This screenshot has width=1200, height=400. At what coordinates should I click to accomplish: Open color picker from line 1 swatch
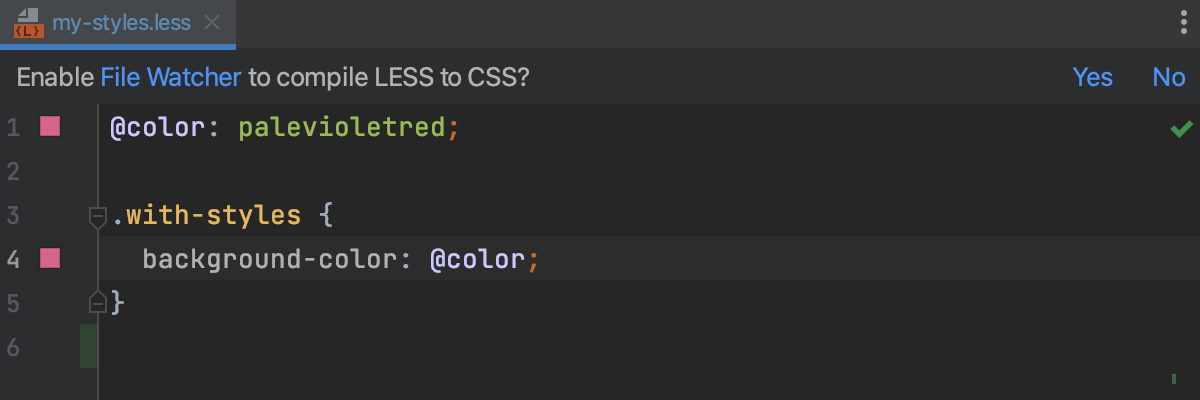pyautogui.click(x=50, y=127)
